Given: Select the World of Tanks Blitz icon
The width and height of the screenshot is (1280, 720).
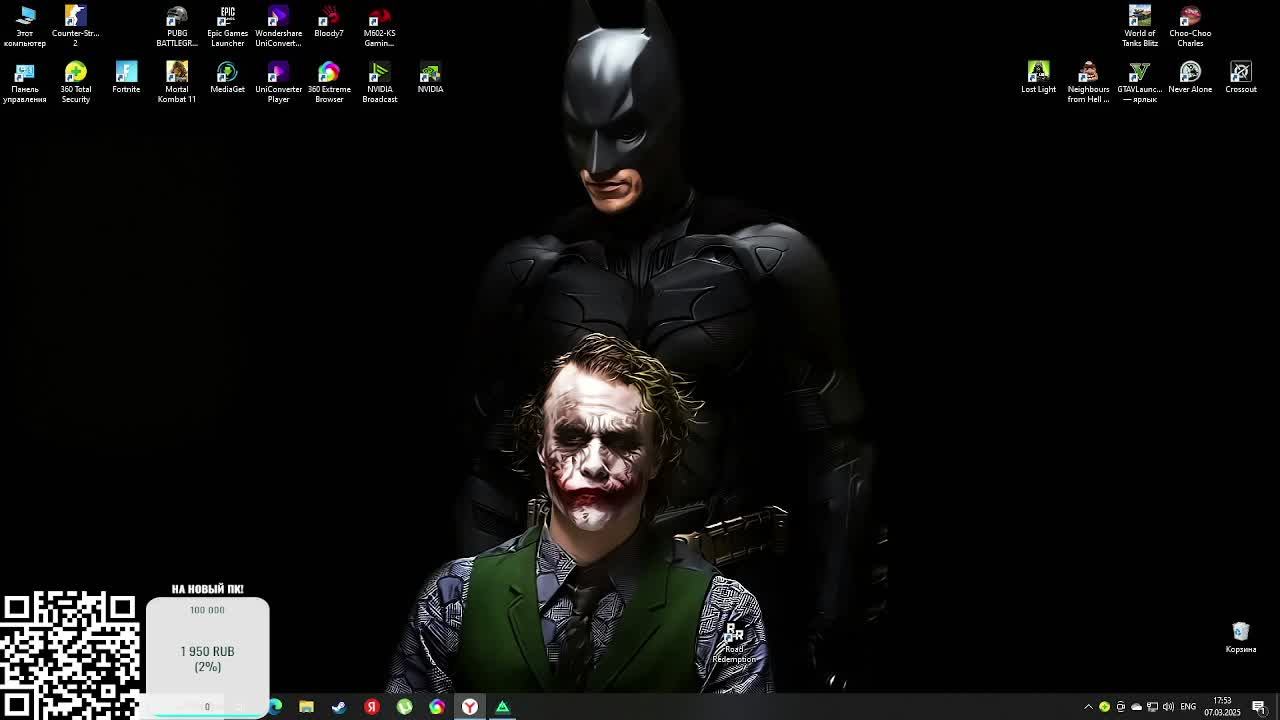Looking at the screenshot, I should [x=1139, y=26].
